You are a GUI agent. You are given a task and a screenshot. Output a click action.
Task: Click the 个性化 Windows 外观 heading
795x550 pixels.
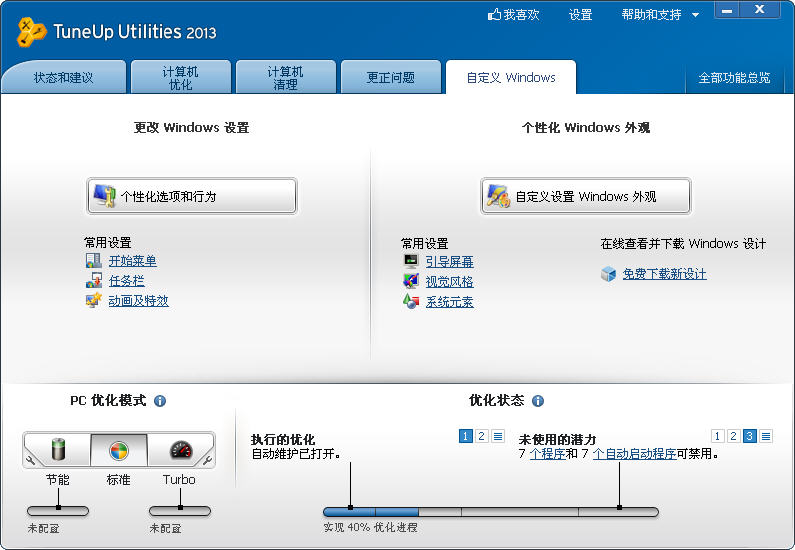[586, 127]
